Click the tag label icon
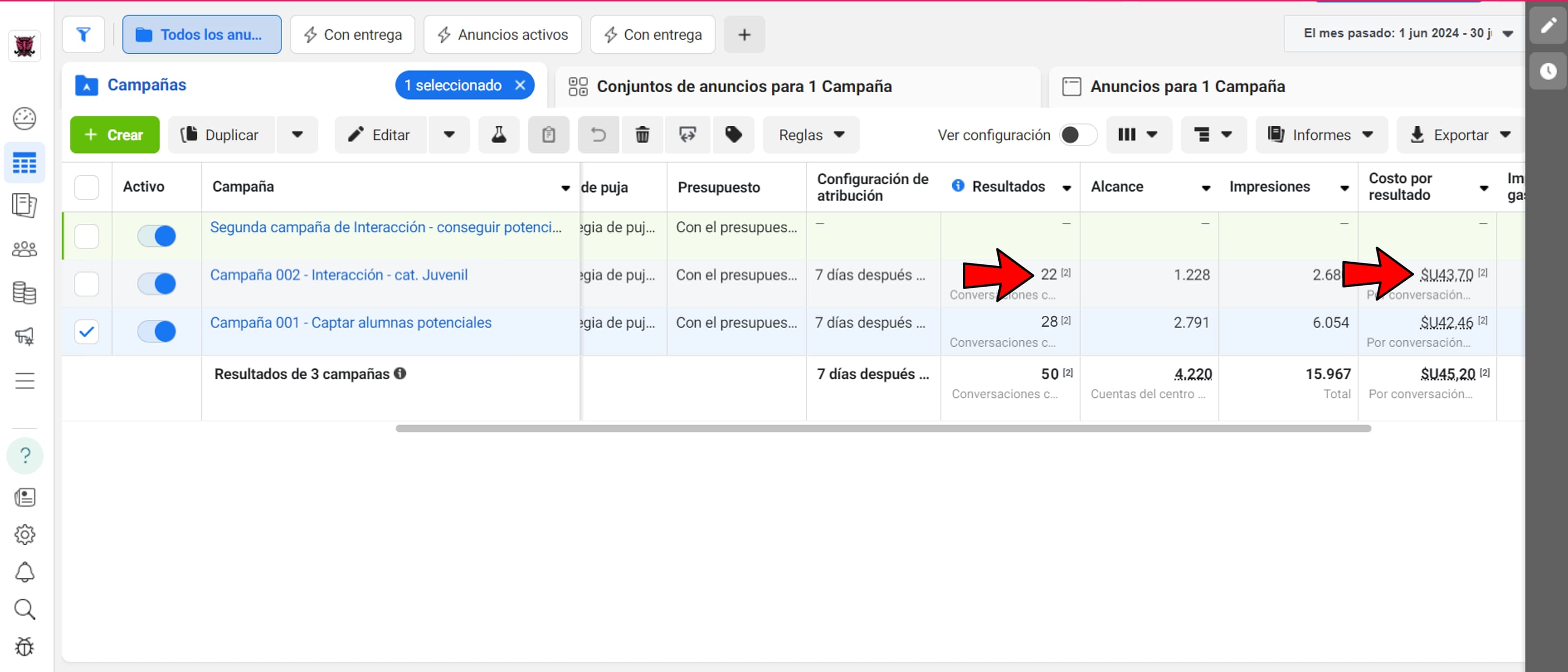 click(733, 134)
